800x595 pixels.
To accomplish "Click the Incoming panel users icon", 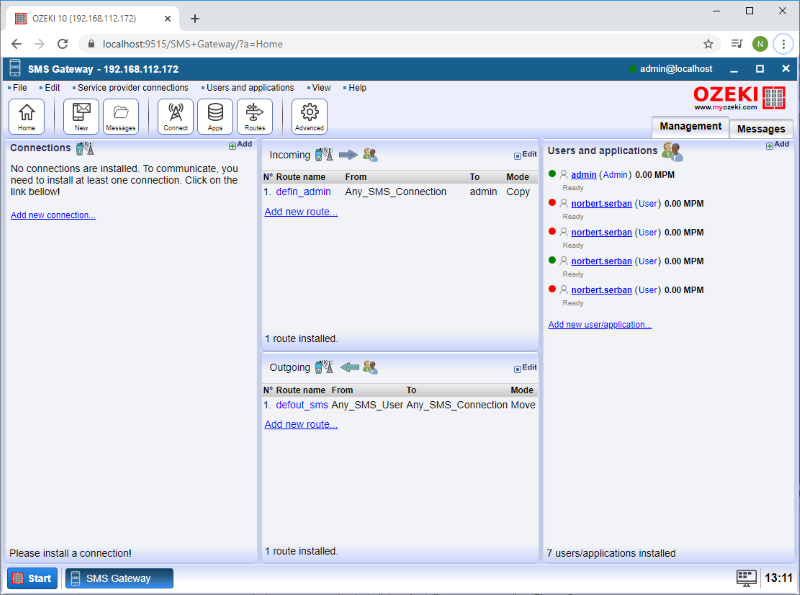I will pyautogui.click(x=370, y=155).
